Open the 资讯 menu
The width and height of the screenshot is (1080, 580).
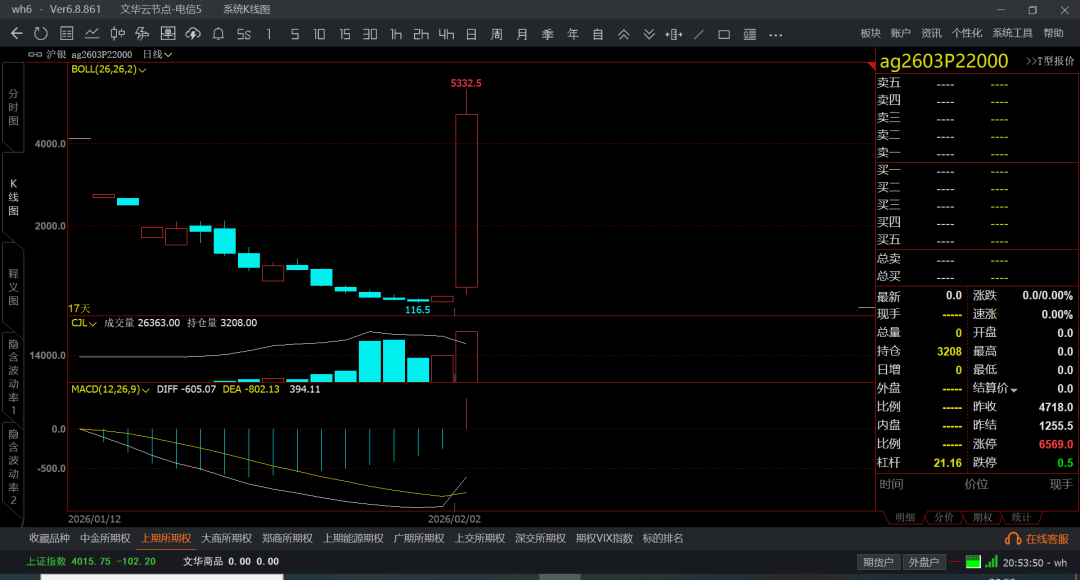[x=931, y=33]
